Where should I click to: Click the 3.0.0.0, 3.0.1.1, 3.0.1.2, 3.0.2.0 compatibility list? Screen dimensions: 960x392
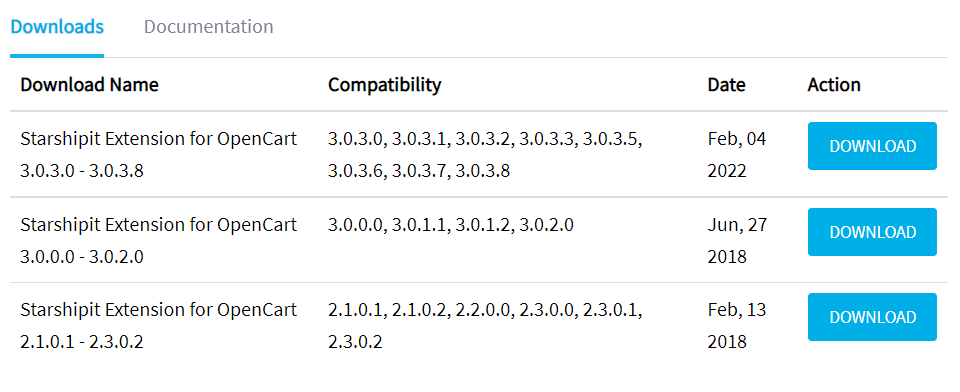point(451,225)
